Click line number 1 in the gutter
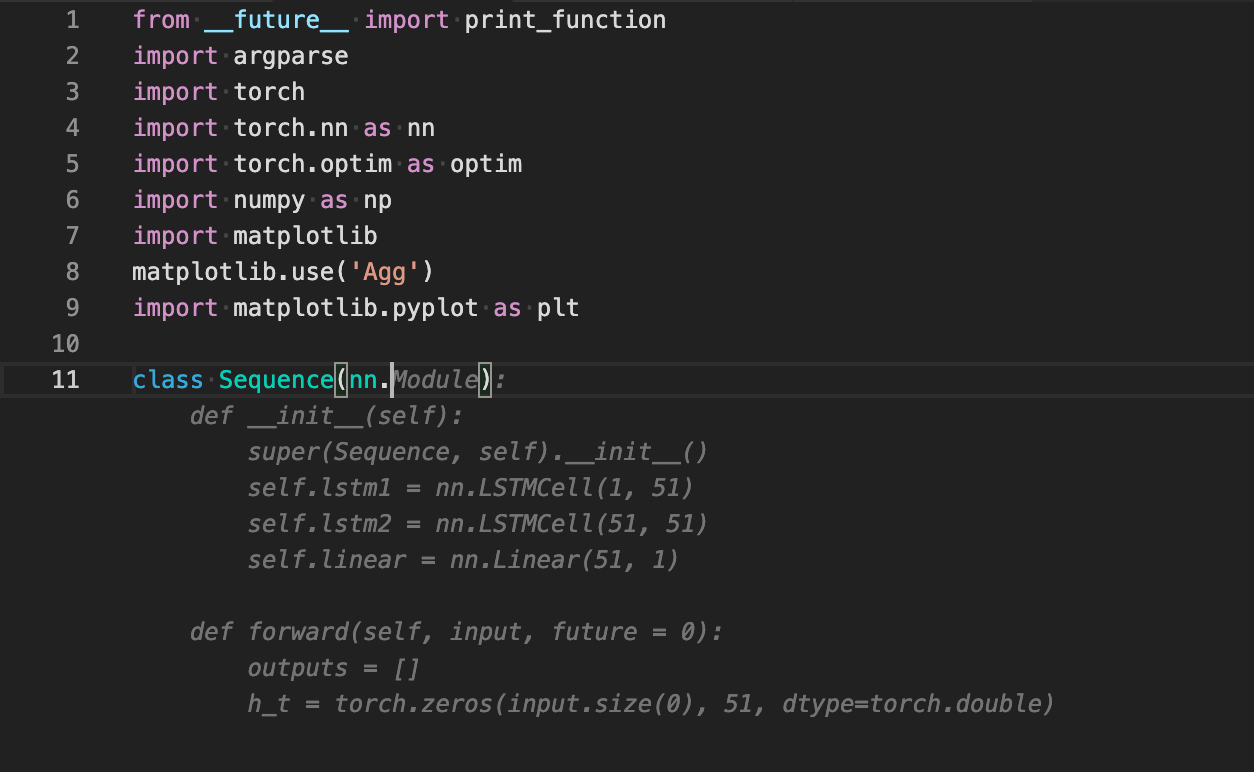Screen dimensions: 1254x772 click(71, 20)
